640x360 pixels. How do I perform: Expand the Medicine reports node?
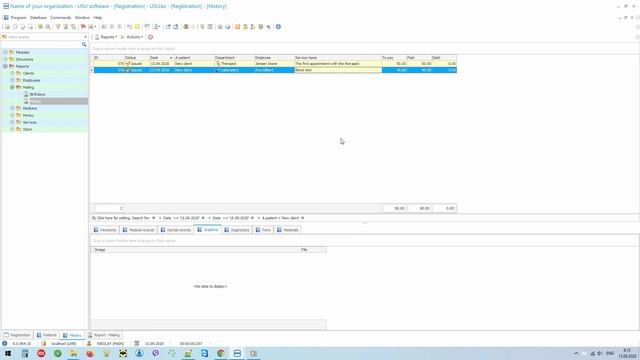click(12, 108)
